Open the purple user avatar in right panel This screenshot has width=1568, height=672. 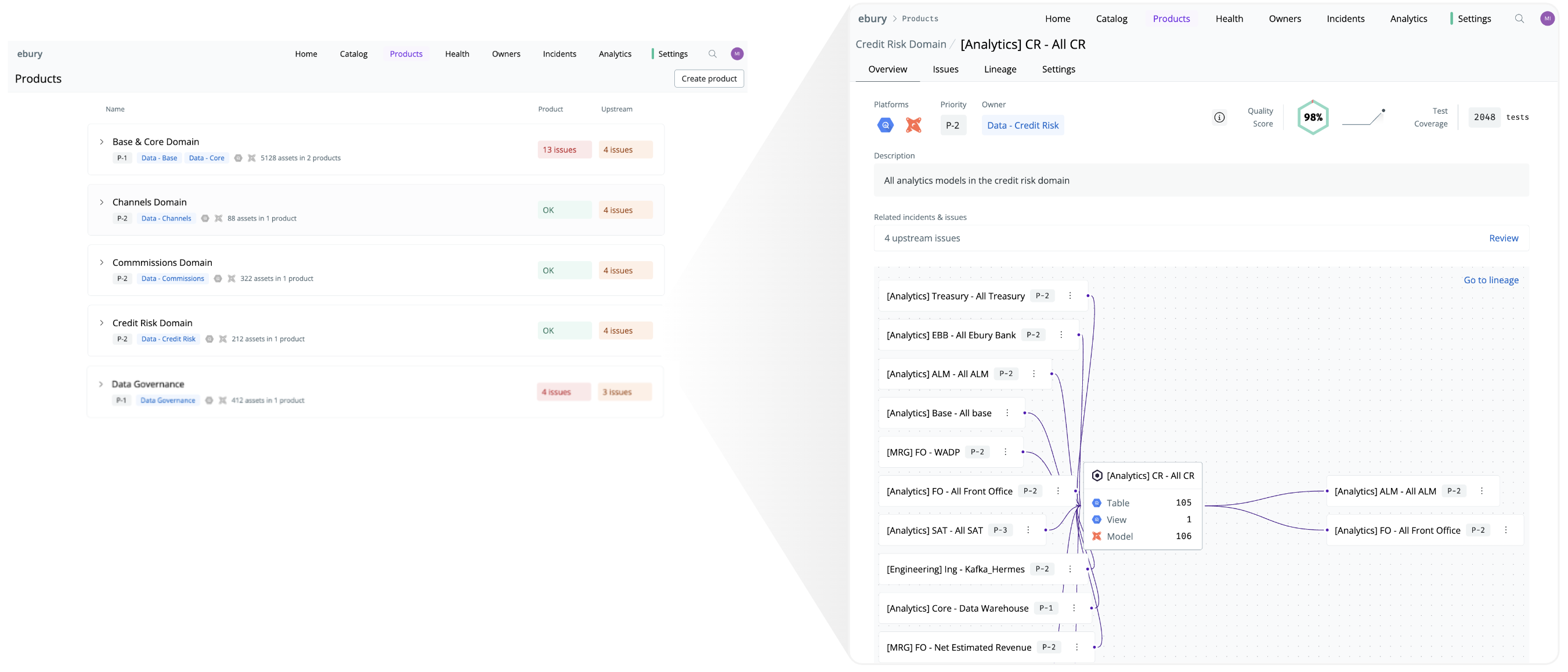(x=1547, y=19)
